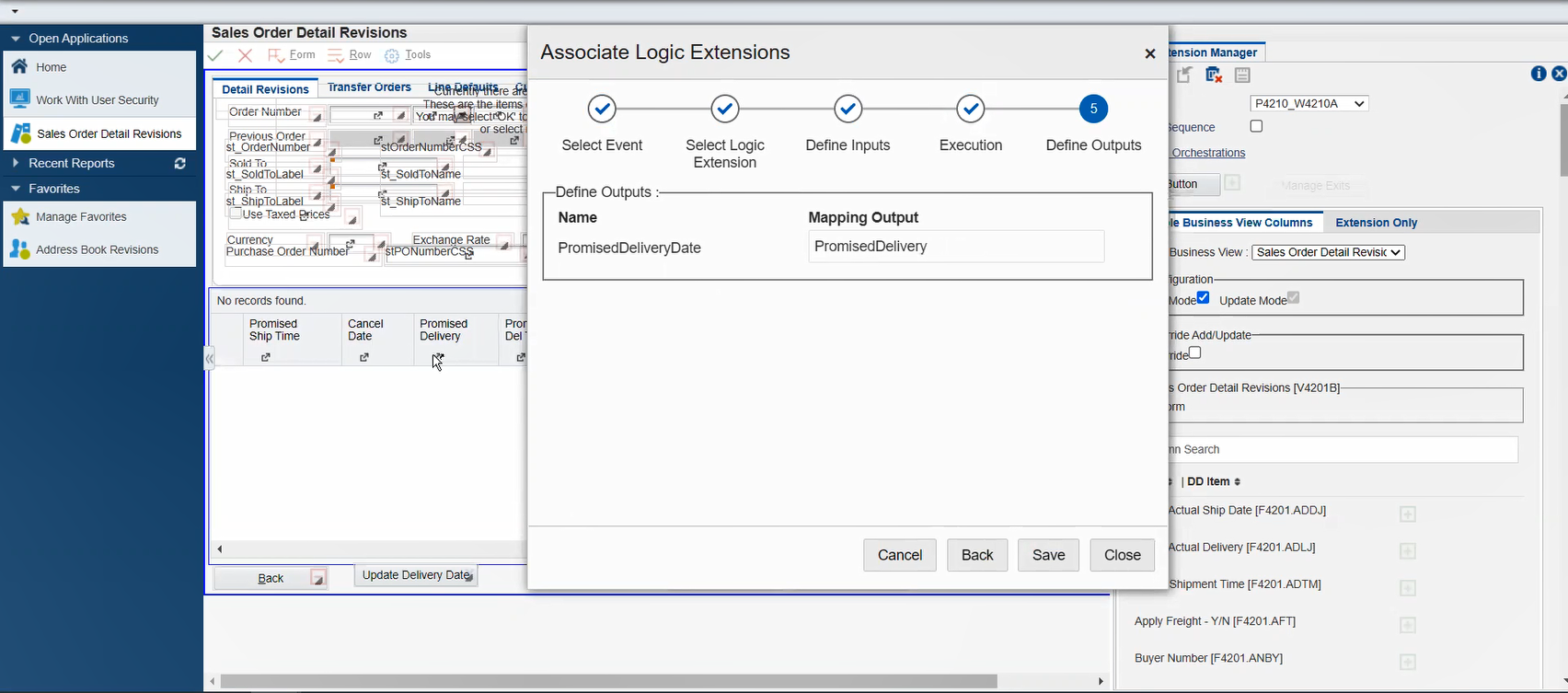
Task: Click the delete icon in Extension Manager toolbar
Action: pyautogui.click(x=1214, y=75)
